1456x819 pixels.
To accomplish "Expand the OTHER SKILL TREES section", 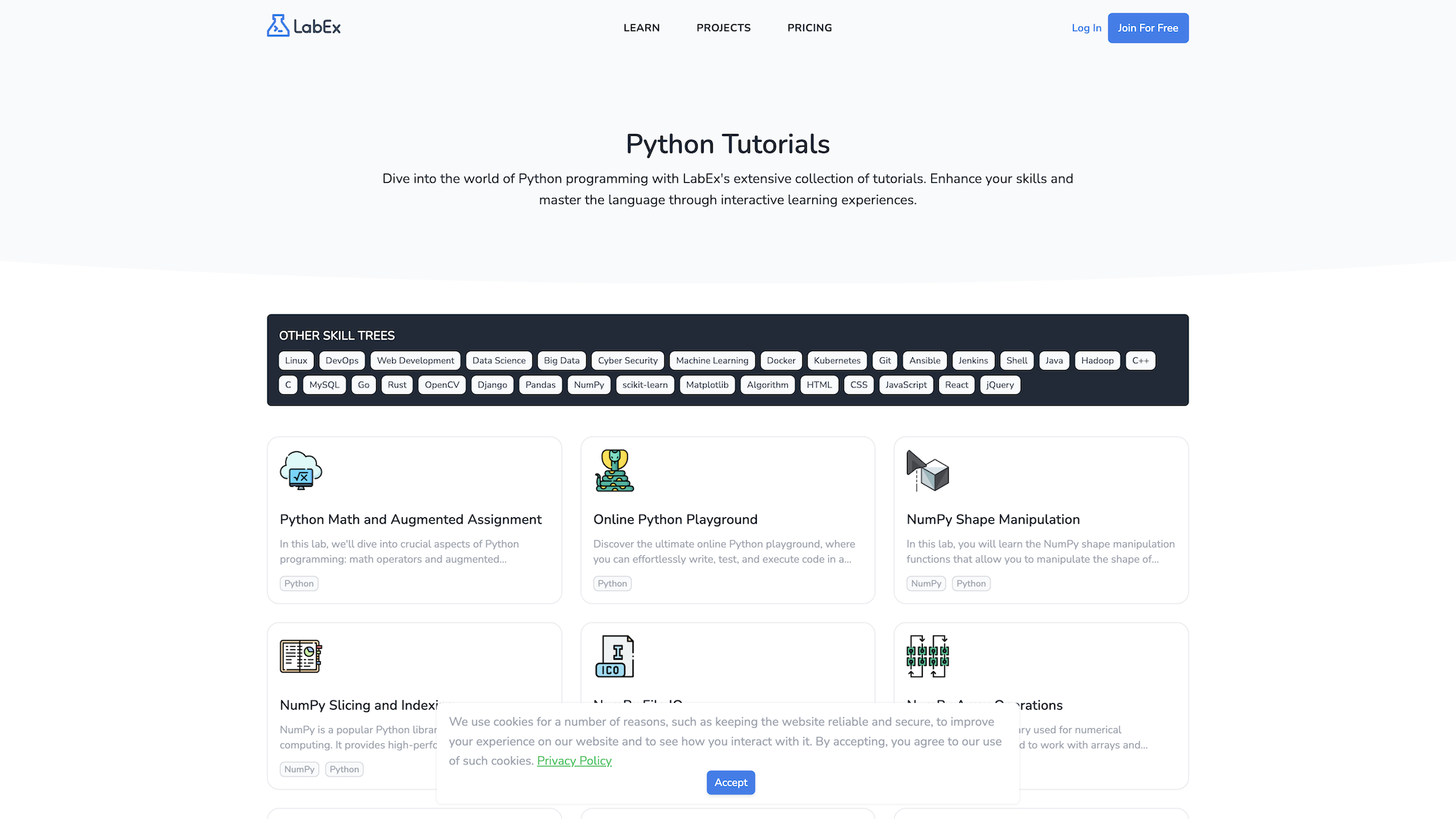I will point(336,336).
